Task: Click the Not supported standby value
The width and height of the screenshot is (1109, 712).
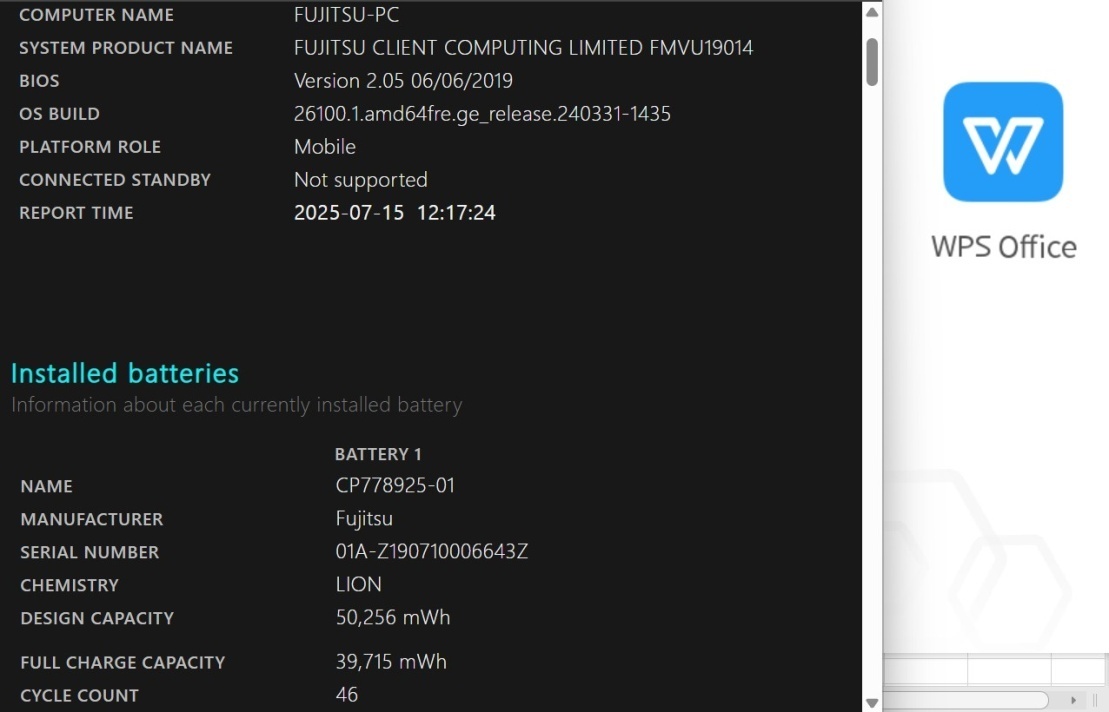Action: pyautogui.click(x=361, y=180)
